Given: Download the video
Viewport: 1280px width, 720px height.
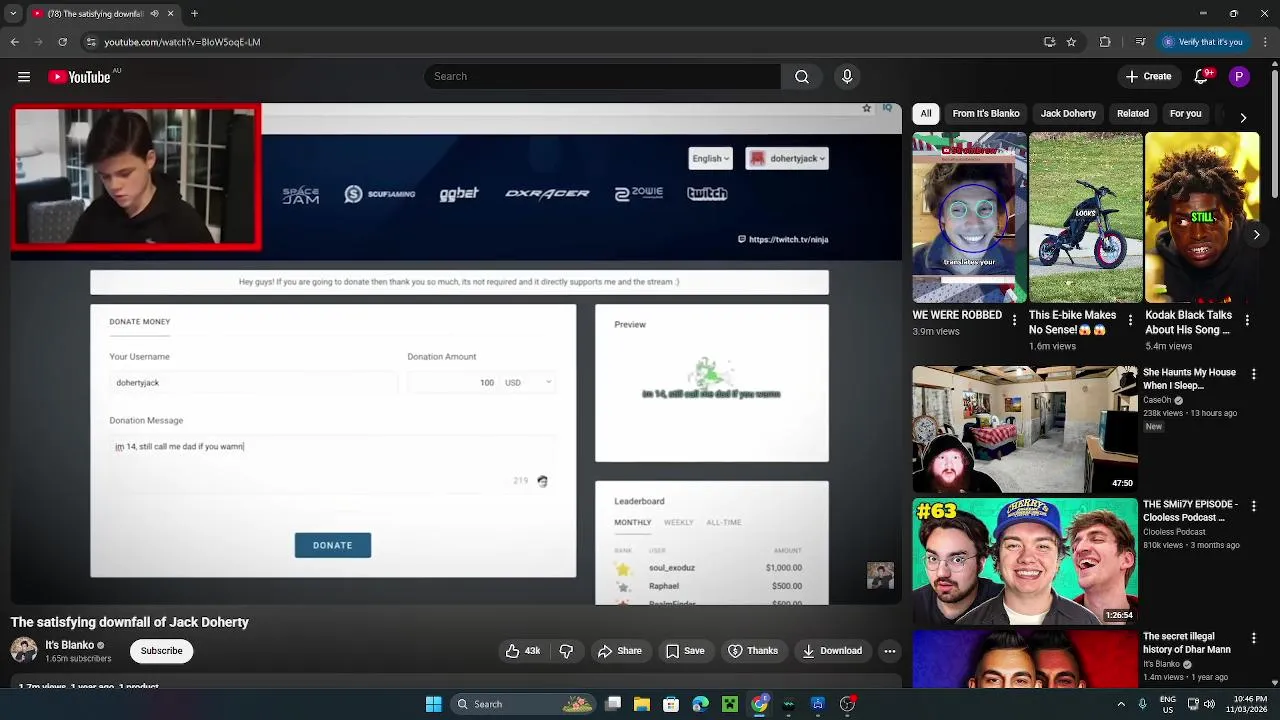Looking at the screenshot, I should click(832, 651).
